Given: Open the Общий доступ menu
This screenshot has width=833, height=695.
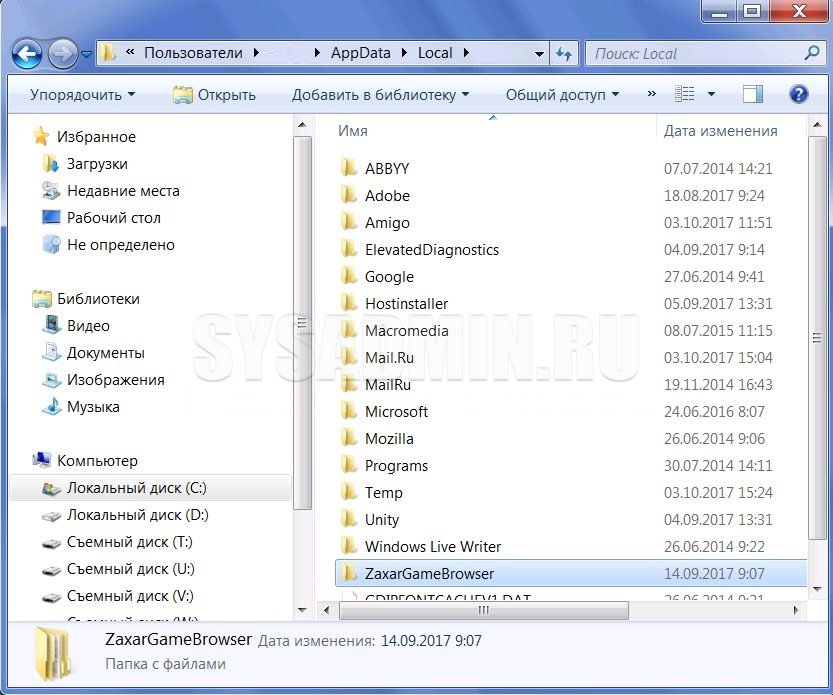Looking at the screenshot, I should pos(562,95).
